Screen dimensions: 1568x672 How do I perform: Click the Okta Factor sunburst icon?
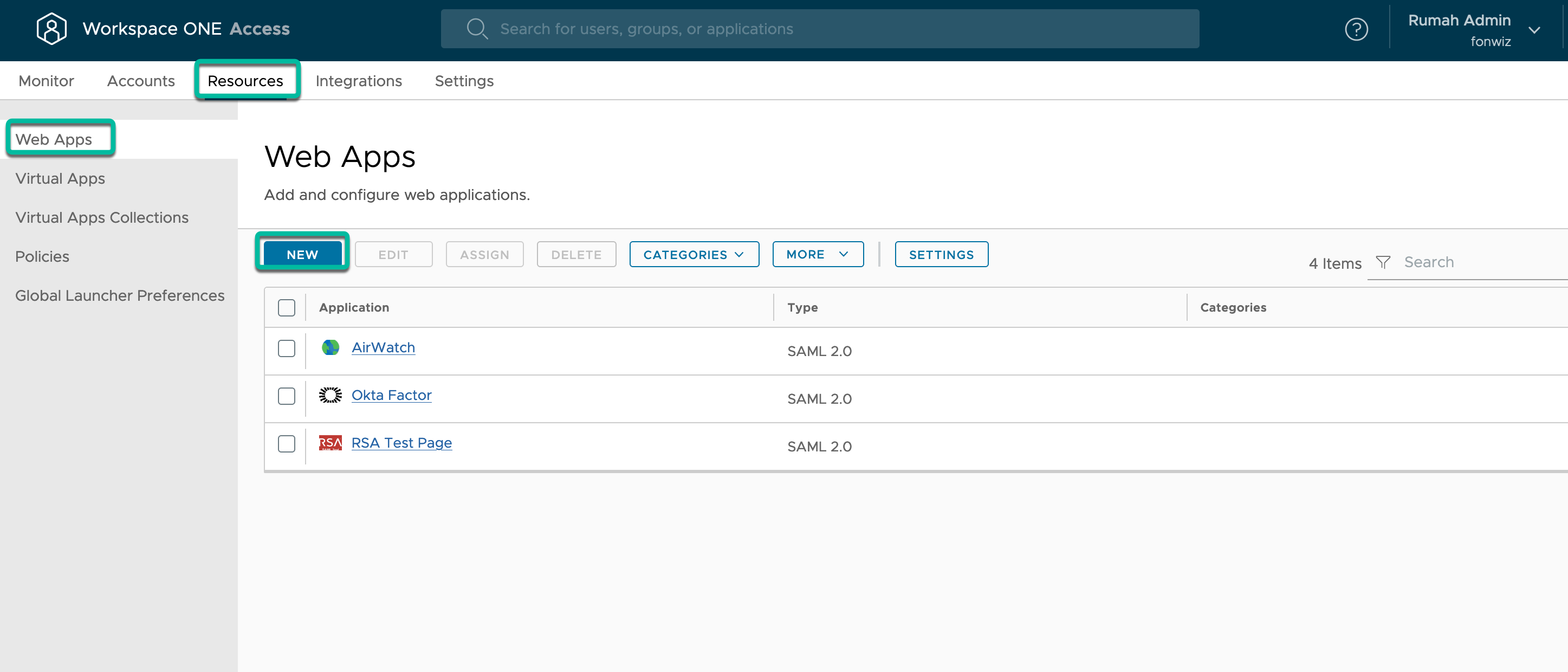(x=330, y=395)
